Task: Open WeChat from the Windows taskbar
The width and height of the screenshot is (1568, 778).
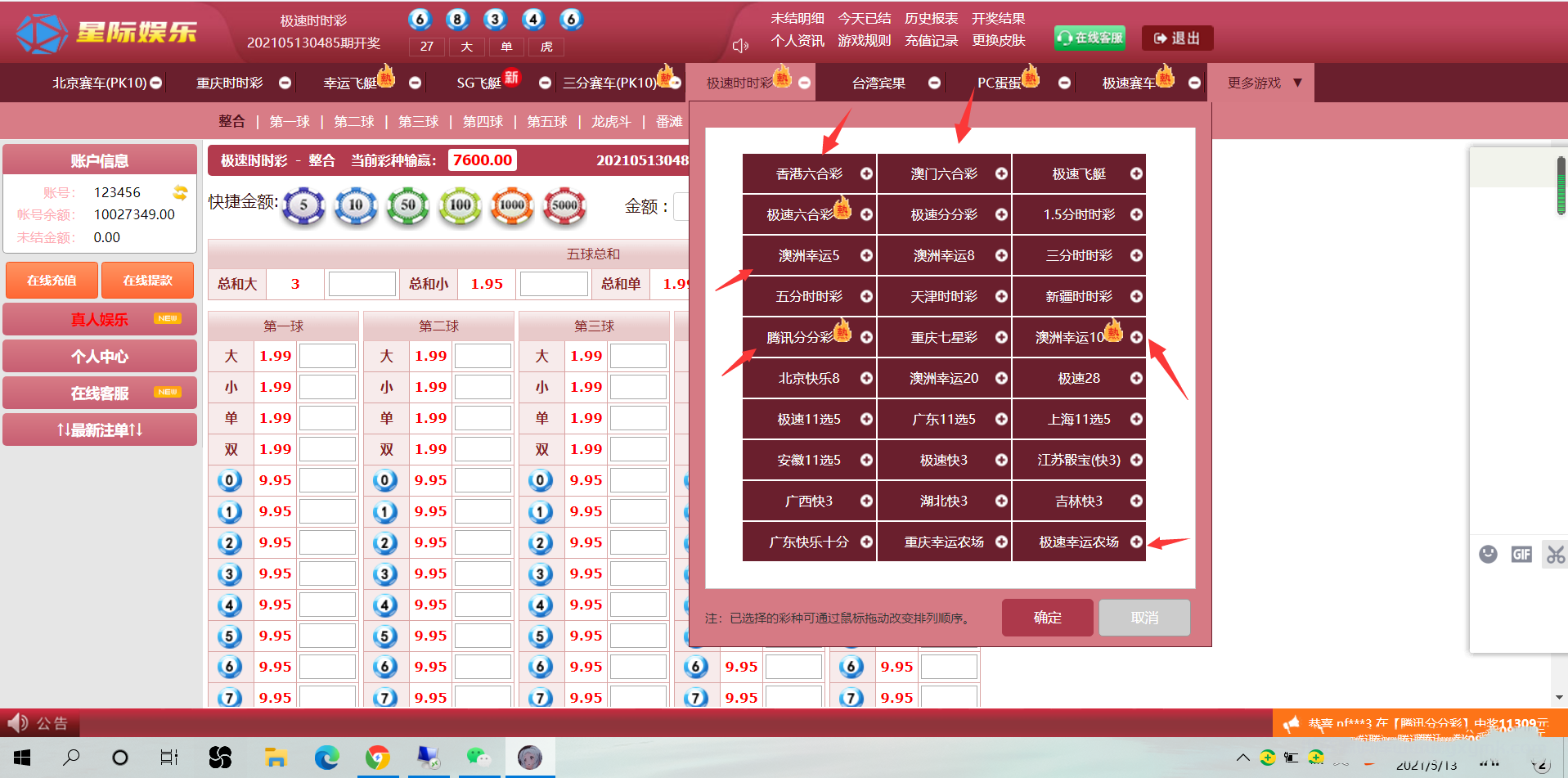Action: pos(478,758)
